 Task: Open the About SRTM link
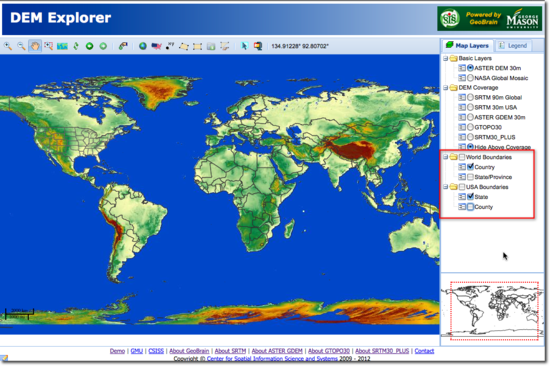(x=230, y=351)
